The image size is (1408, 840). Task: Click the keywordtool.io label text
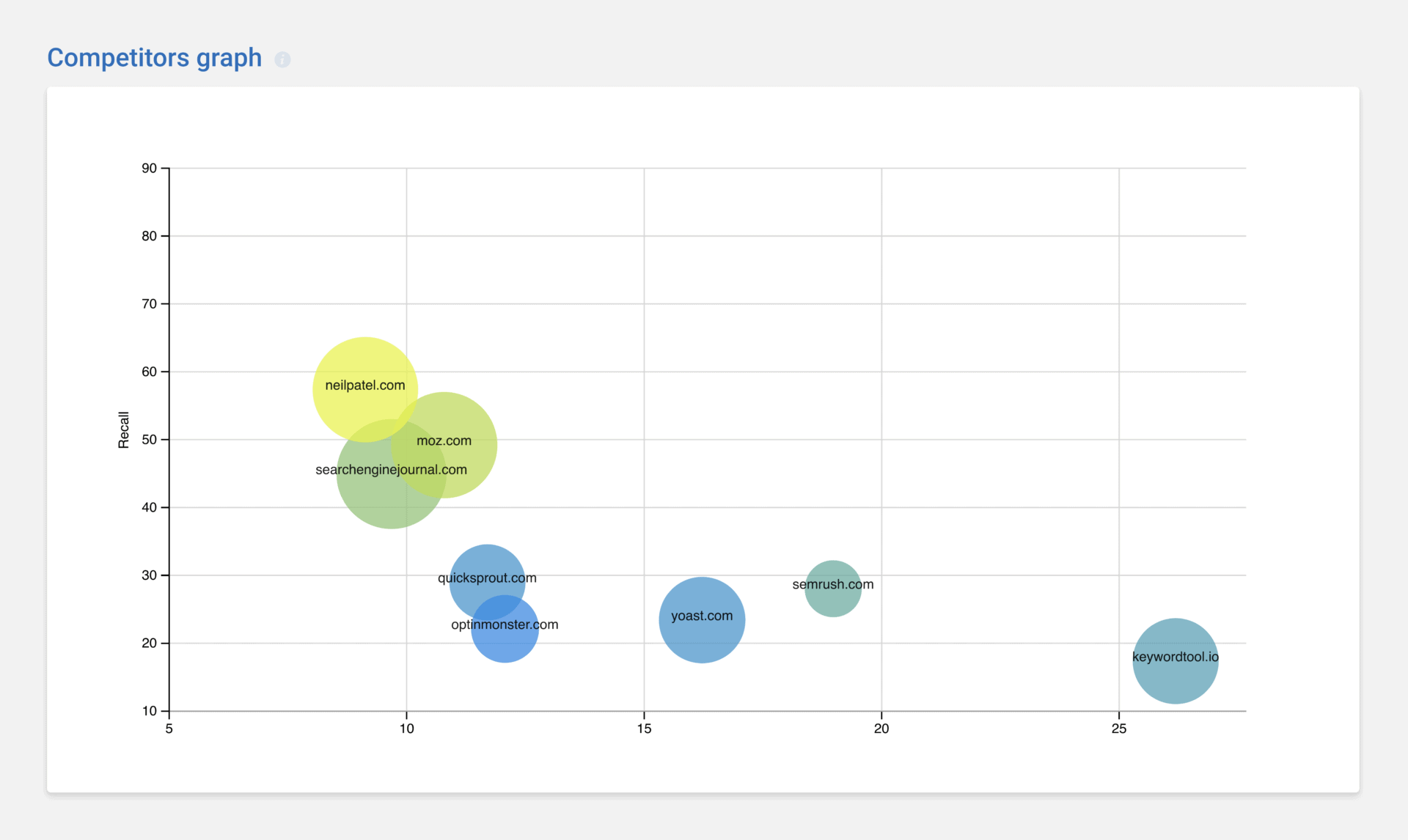(1175, 657)
